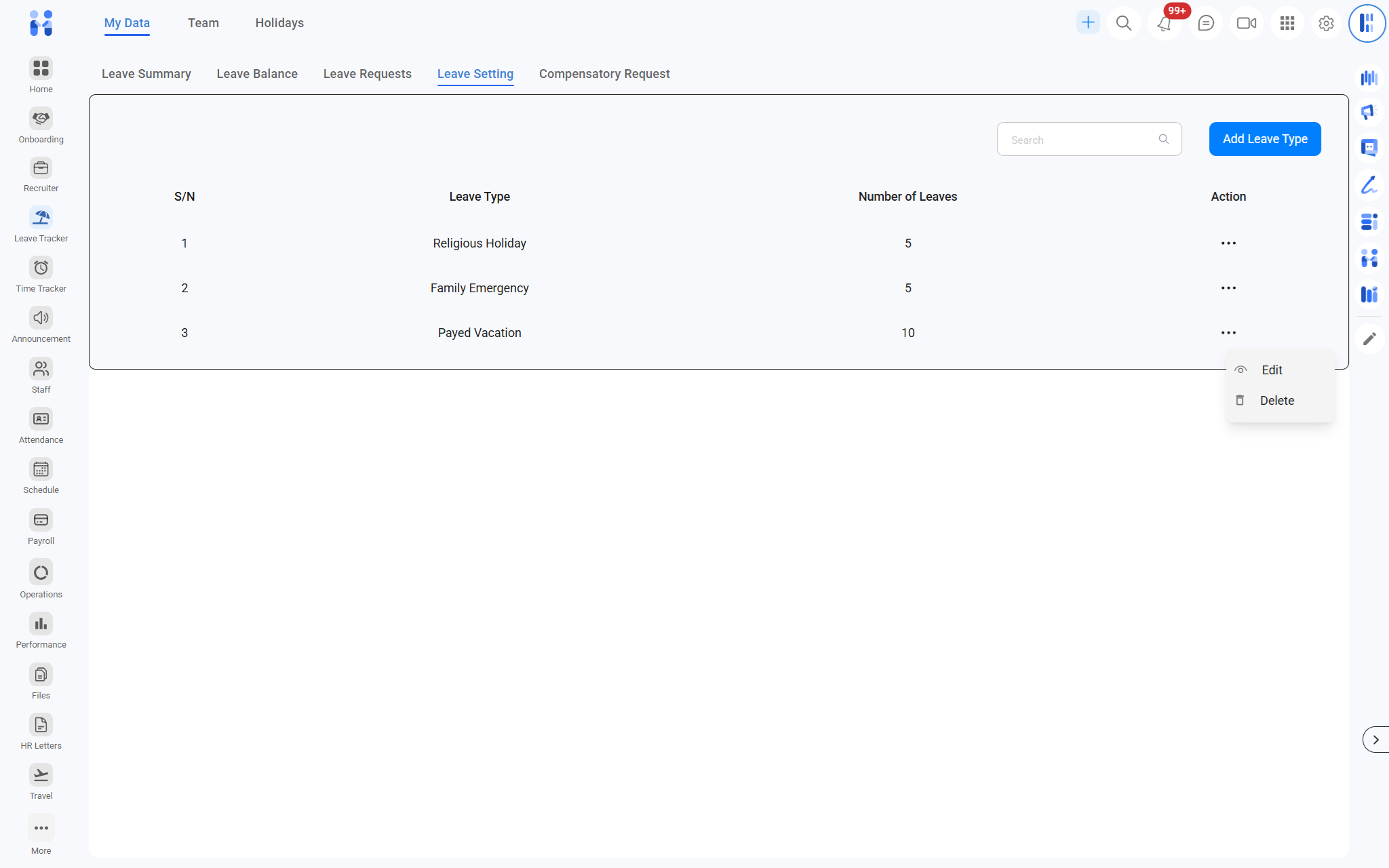Open the Time Tracker module

[x=41, y=268]
